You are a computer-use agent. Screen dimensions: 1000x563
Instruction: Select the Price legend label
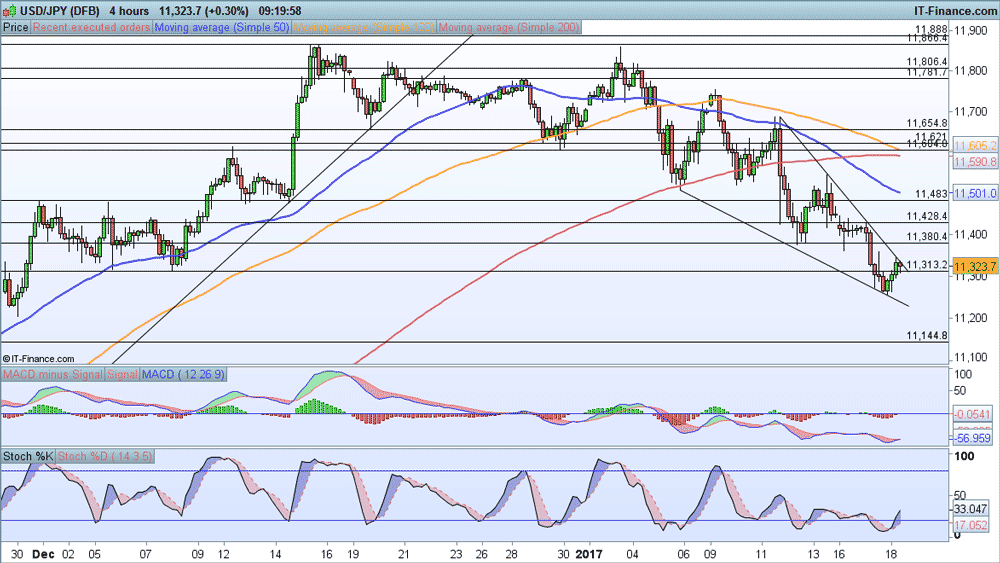click(16, 27)
